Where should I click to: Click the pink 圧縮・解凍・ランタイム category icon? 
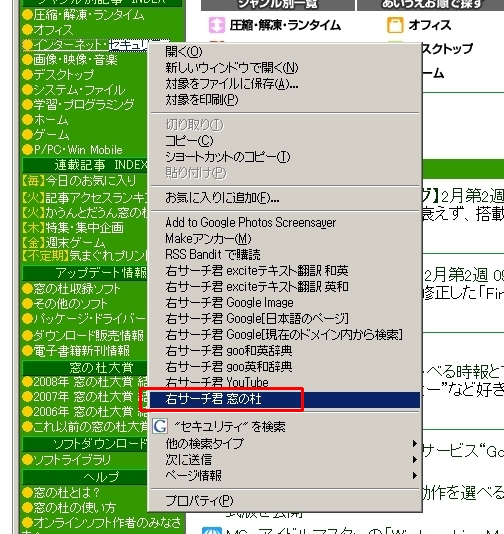pyautogui.click(x=217, y=25)
